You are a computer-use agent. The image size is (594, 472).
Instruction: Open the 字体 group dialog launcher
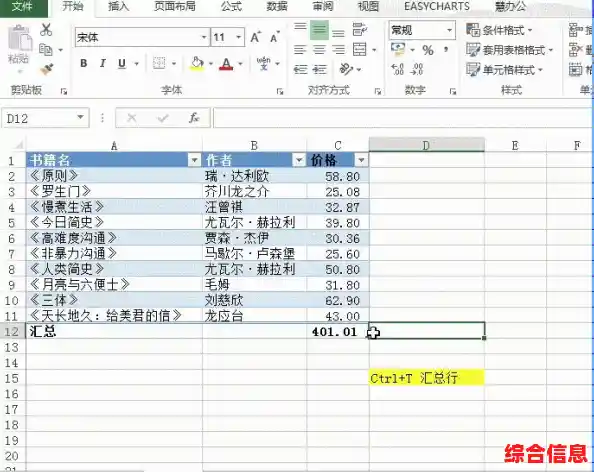[280, 91]
